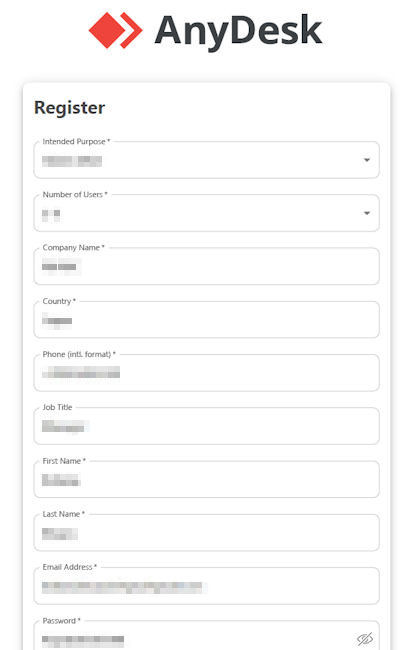Expand the Intended Purpose dropdown arrow
This screenshot has width=411, height=650.
click(x=367, y=160)
